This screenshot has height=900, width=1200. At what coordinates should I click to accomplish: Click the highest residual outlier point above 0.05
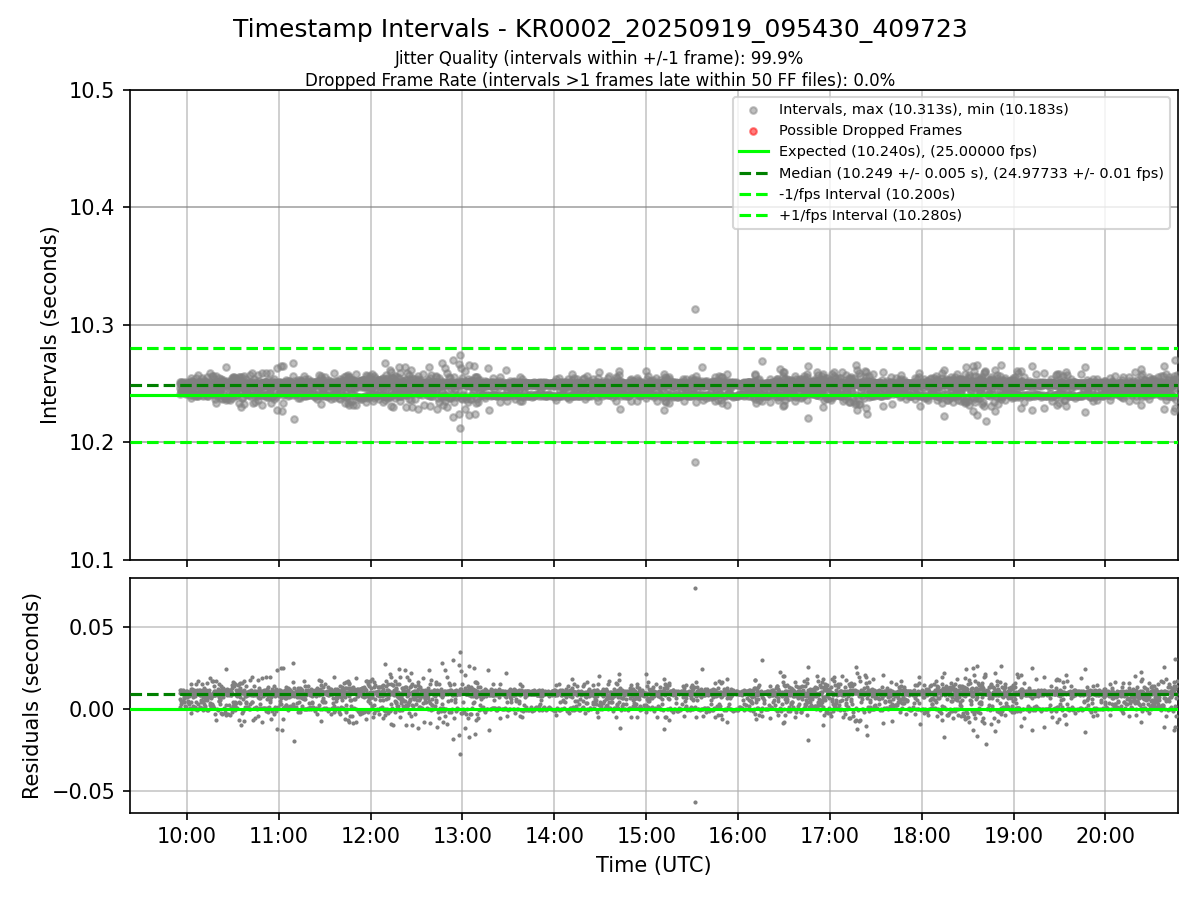coord(695,588)
